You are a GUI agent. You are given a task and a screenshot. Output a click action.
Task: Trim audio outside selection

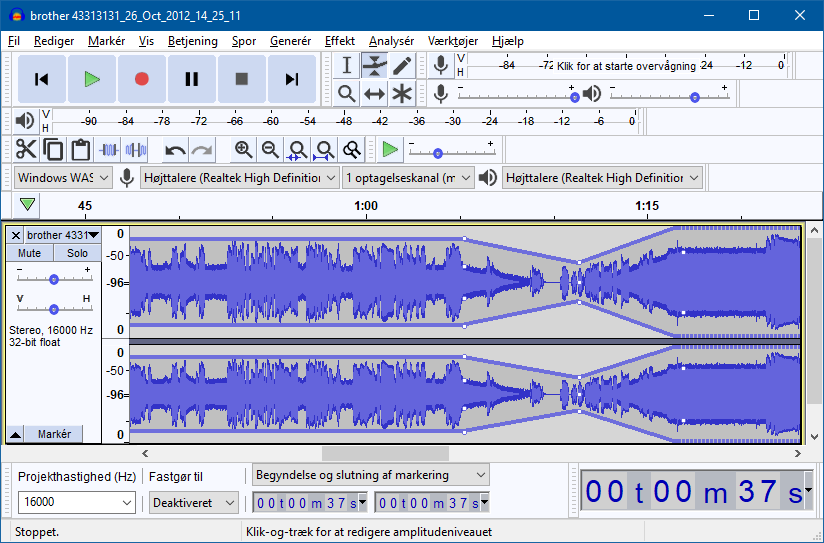tap(108, 149)
